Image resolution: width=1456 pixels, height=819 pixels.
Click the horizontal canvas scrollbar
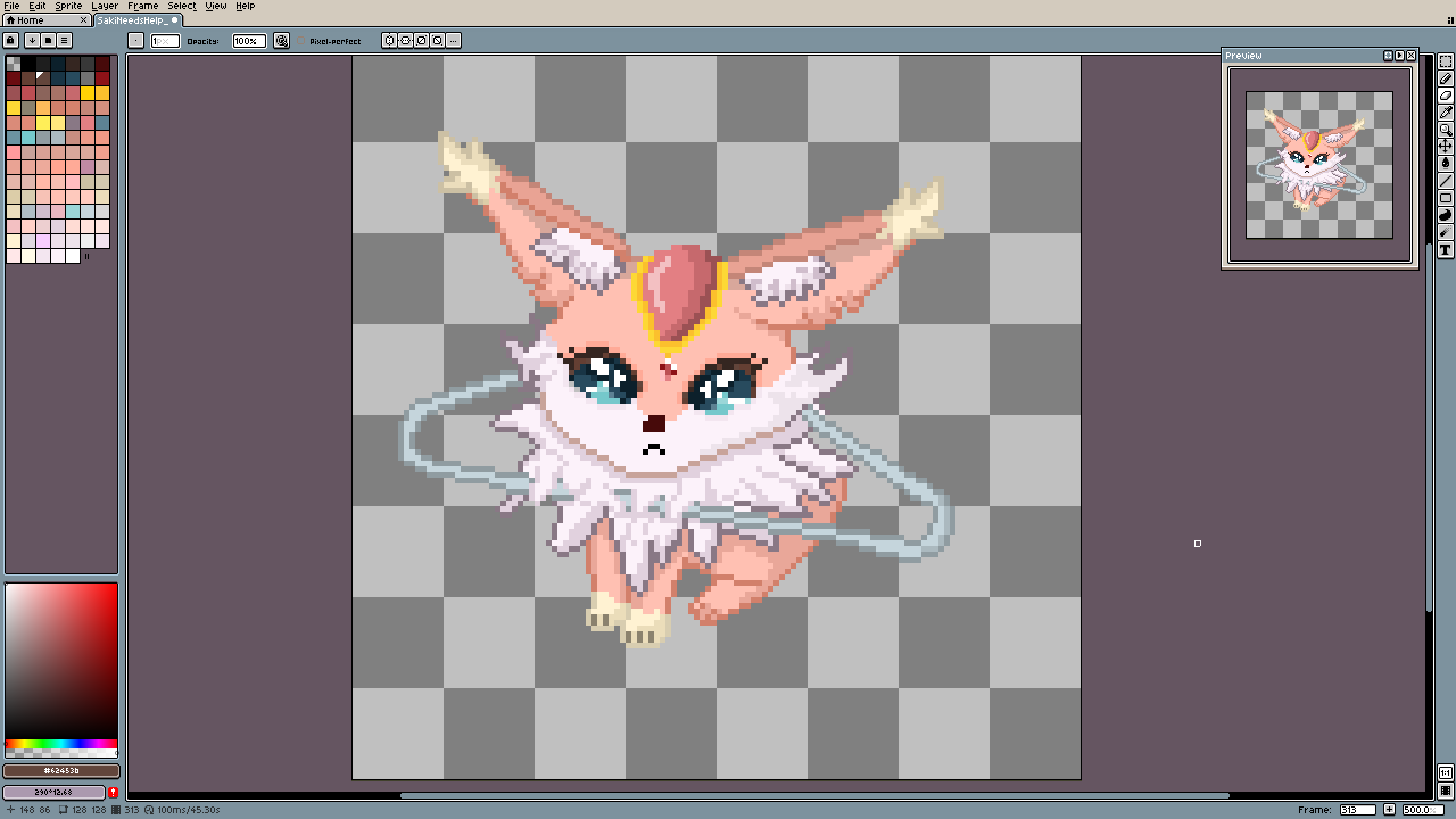(x=814, y=796)
